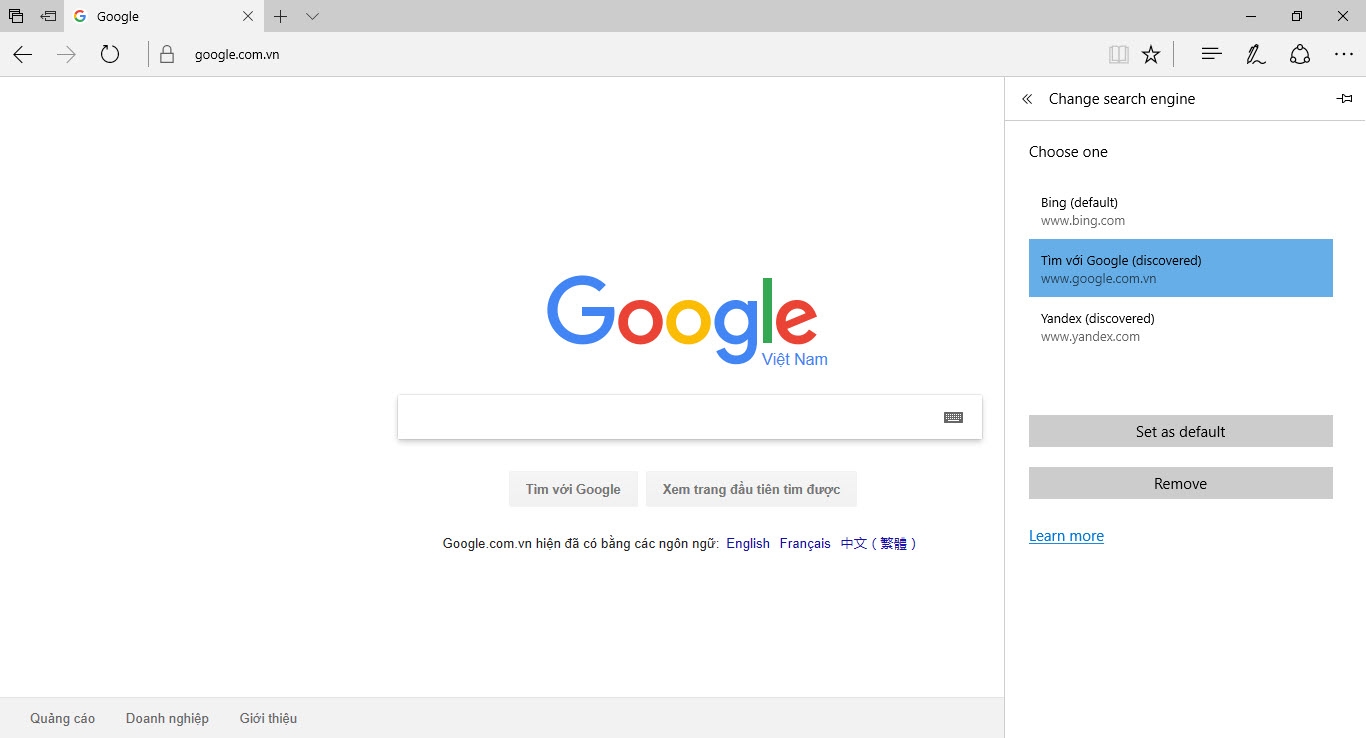Open Reading view book icon

click(x=1119, y=55)
